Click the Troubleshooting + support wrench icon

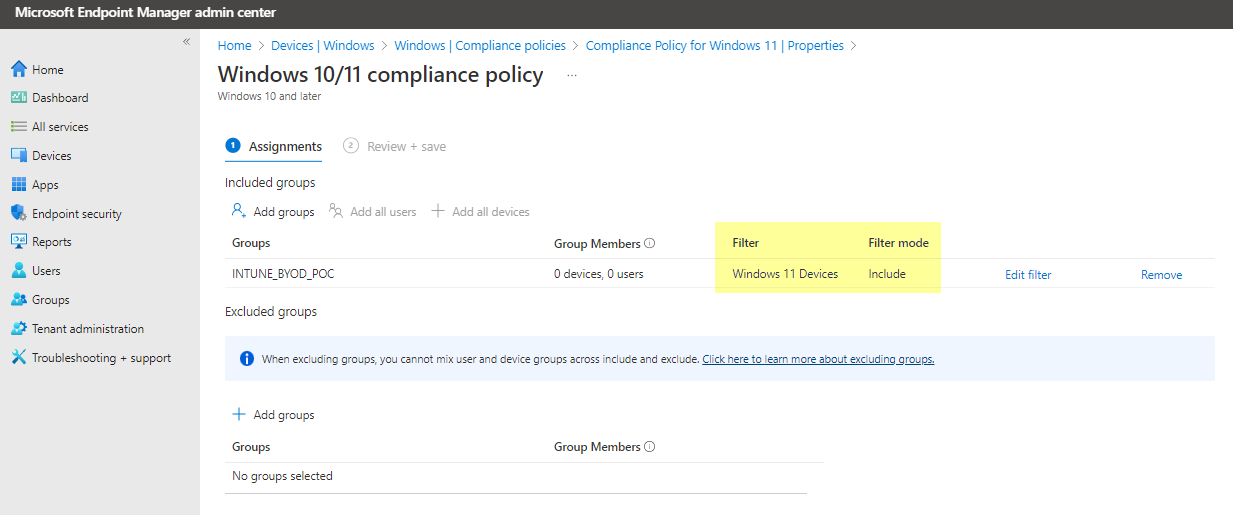(18, 358)
